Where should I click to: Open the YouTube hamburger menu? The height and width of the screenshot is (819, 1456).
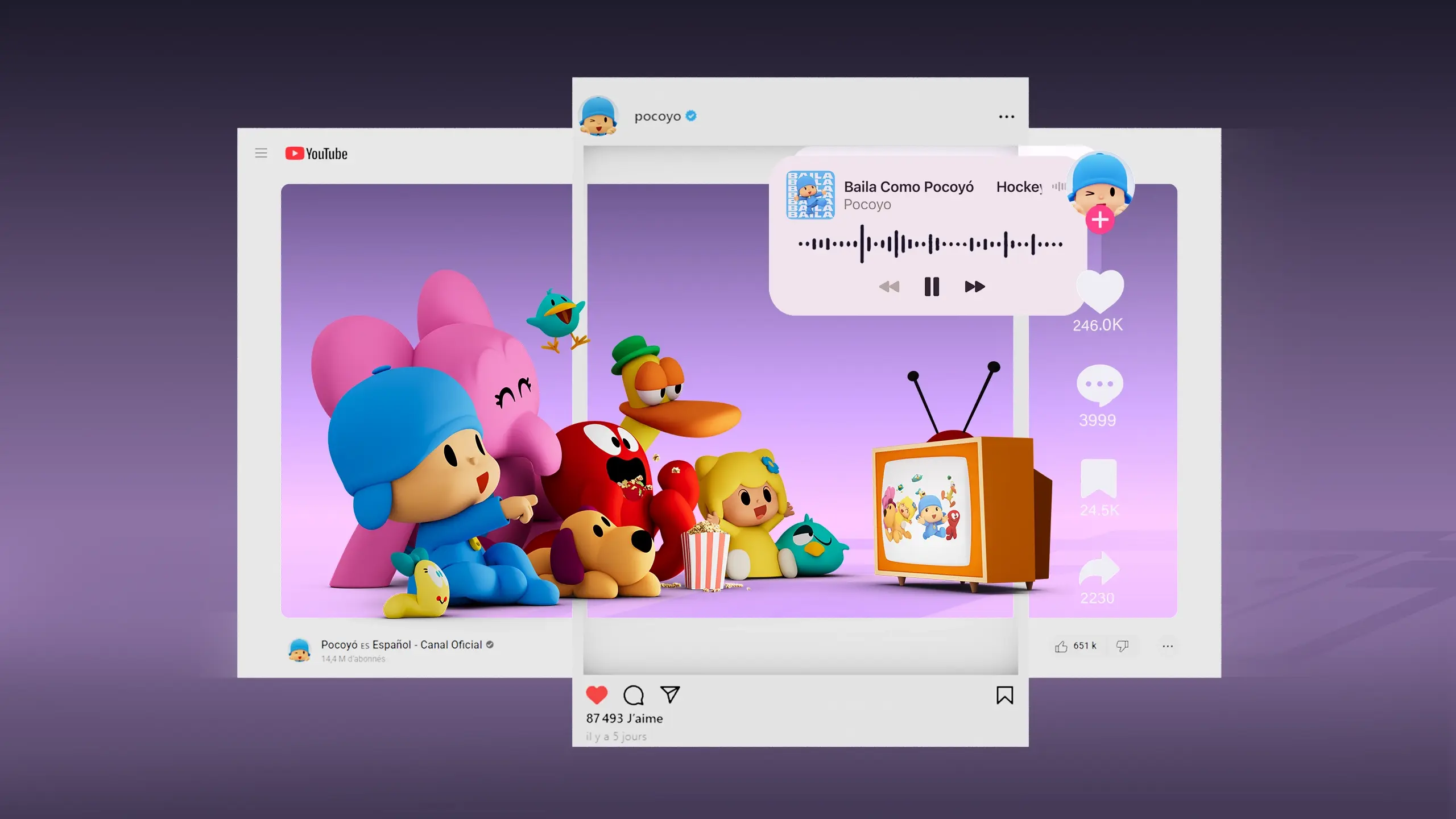pos(261,153)
